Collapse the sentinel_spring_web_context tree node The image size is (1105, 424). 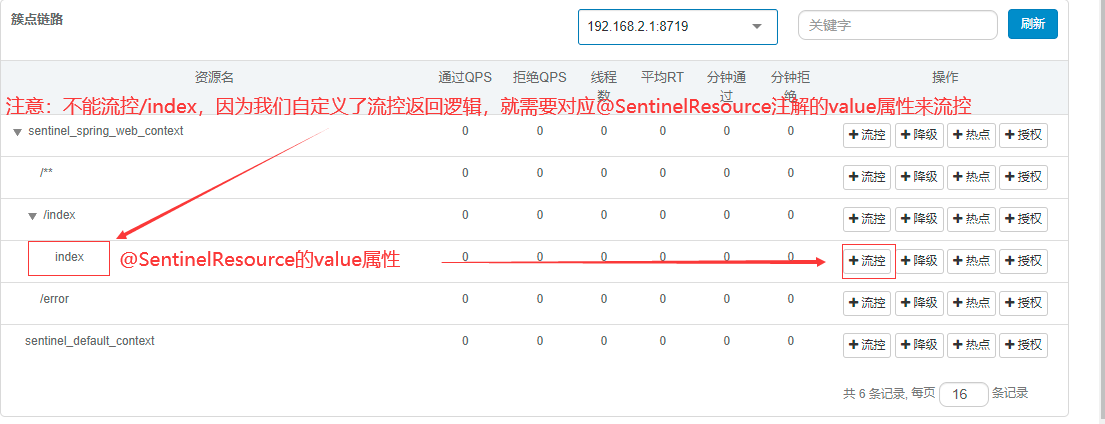(x=17, y=132)
